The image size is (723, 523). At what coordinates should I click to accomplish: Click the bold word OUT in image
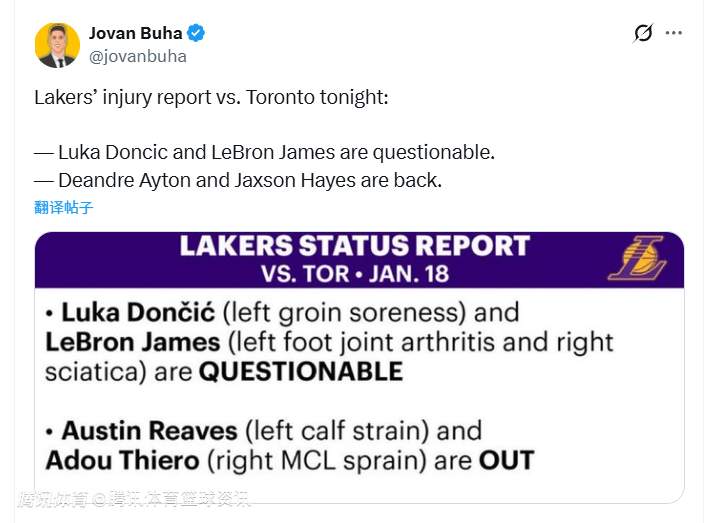[x=506, y=461]
